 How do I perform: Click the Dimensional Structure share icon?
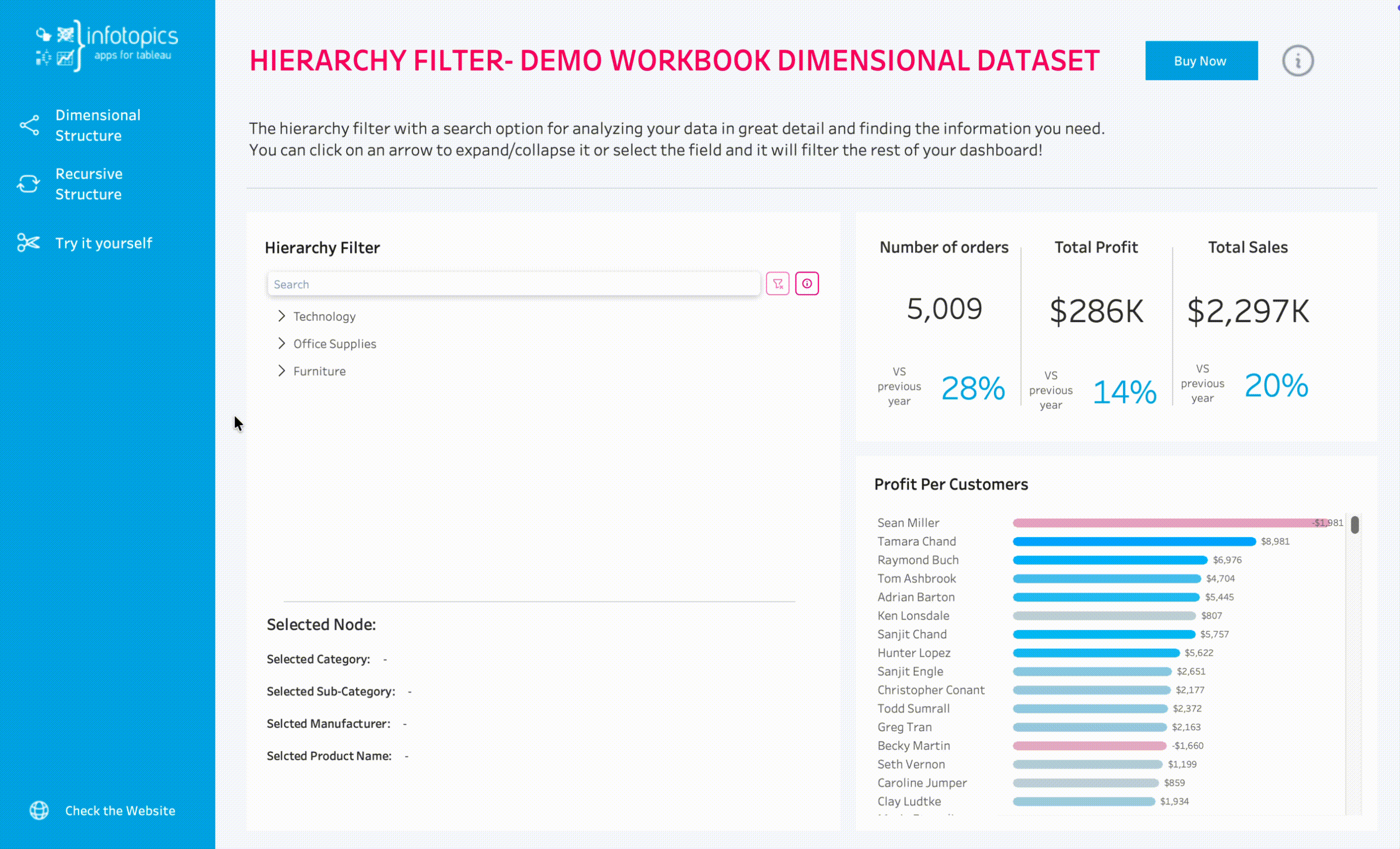[29, 125]
